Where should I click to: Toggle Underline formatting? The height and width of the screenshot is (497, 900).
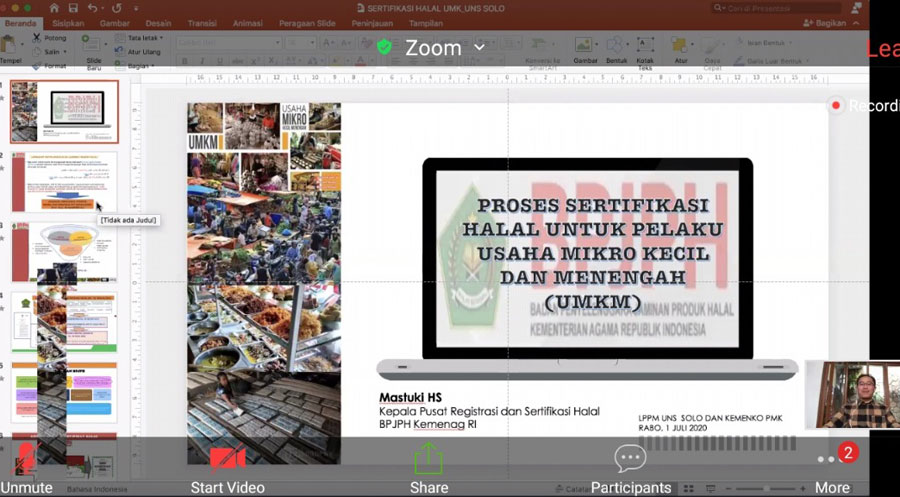click(219, 61)
